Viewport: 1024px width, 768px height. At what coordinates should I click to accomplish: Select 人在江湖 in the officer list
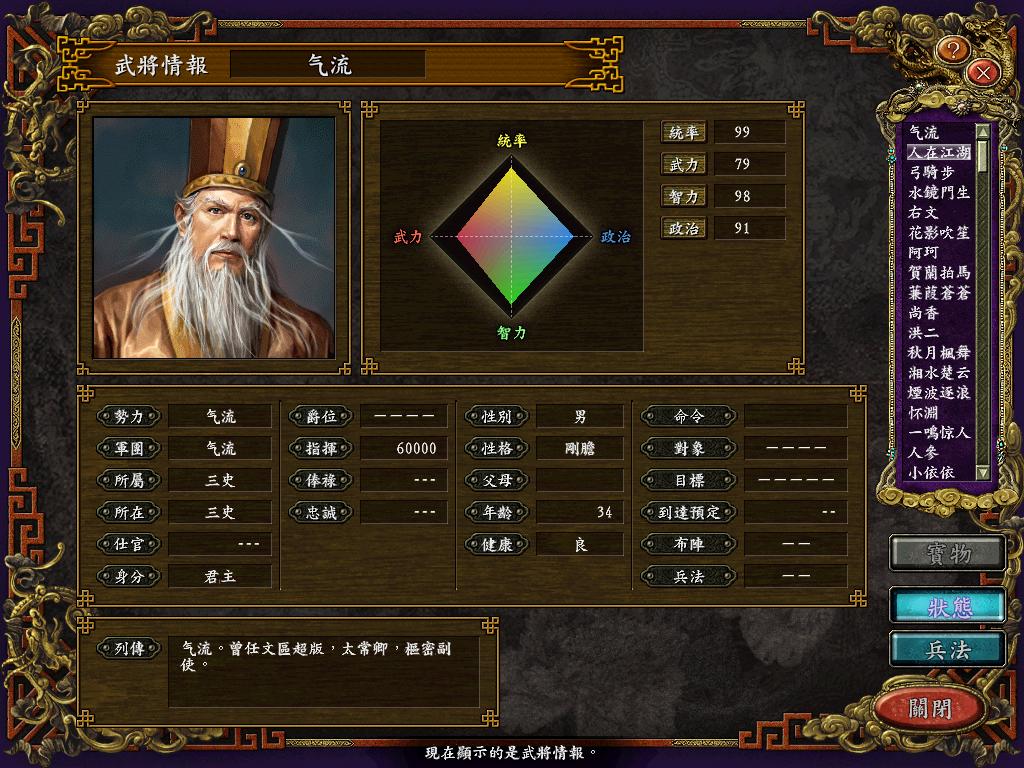pyautogui.click(x=939, y=152)
